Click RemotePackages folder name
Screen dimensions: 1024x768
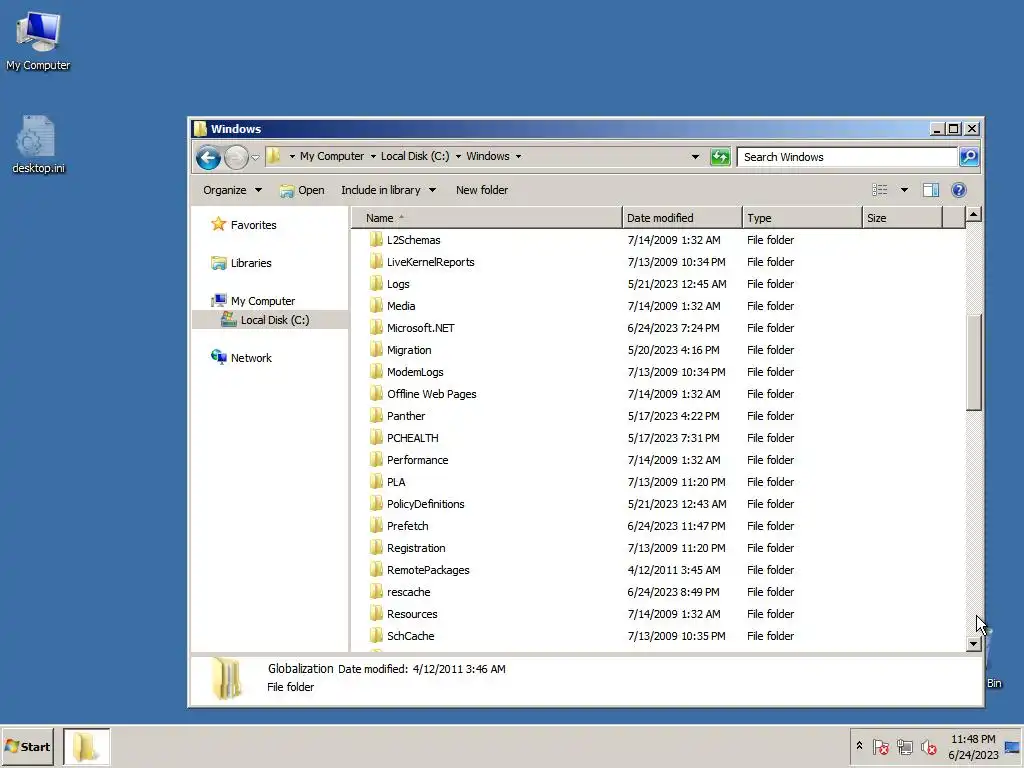click(428, 570)
